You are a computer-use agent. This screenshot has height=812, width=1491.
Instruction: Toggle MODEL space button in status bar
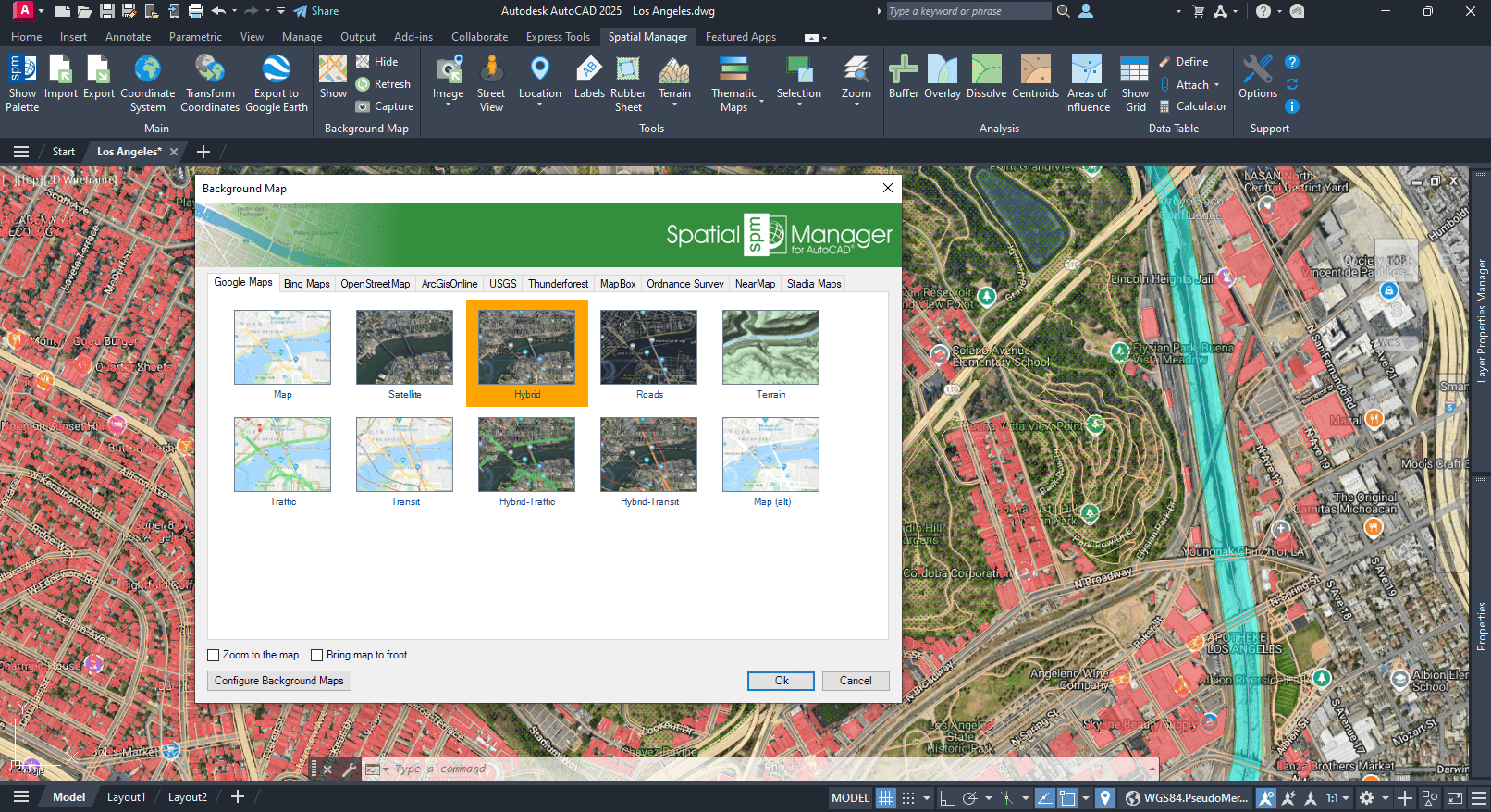tap(850, 797)
